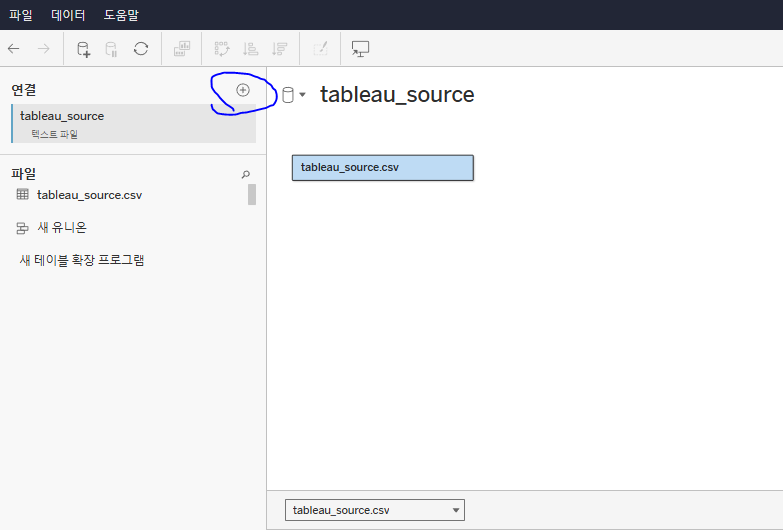Click the back arrow in toolbar
783x530 pixels.
tap(13, 48)
